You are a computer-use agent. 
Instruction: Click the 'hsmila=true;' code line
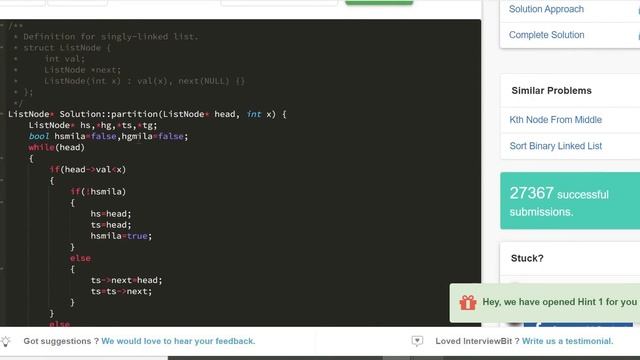pos(121,236)
